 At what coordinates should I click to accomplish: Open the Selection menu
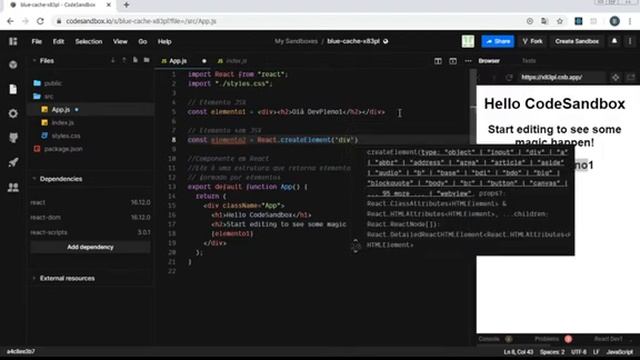coord(89,41)
